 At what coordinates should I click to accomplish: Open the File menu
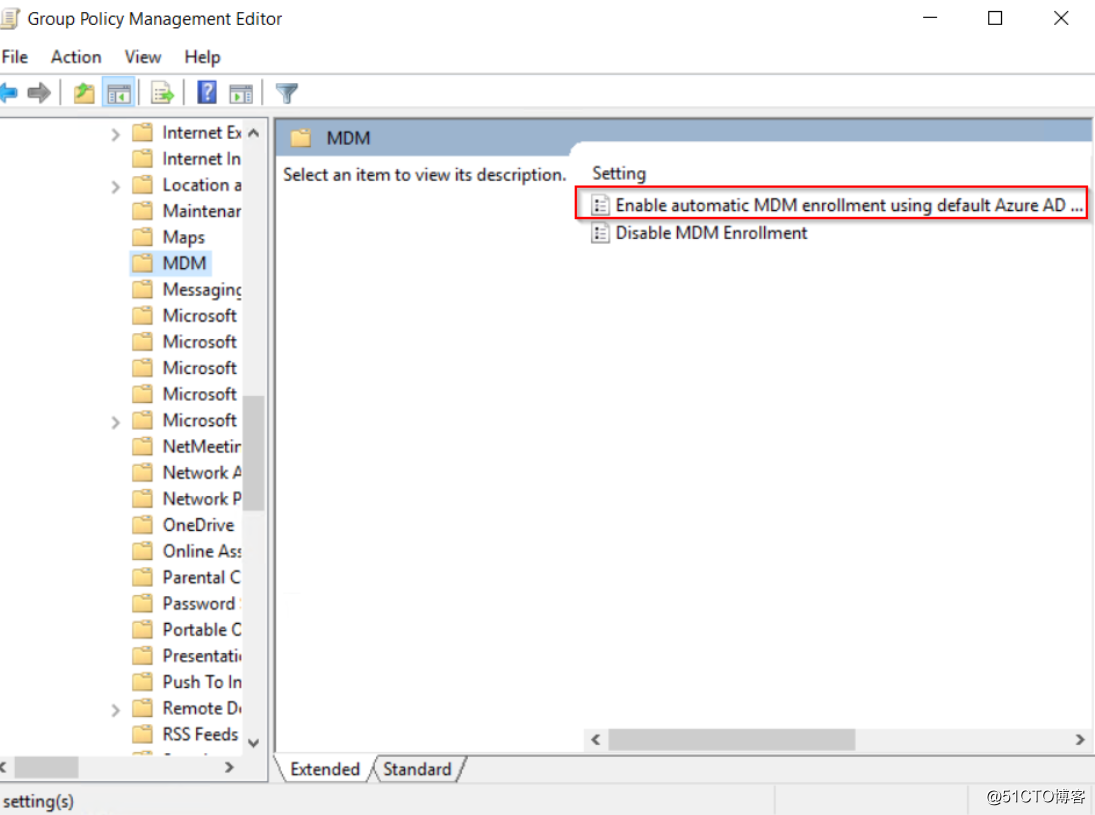coord(15,57)
